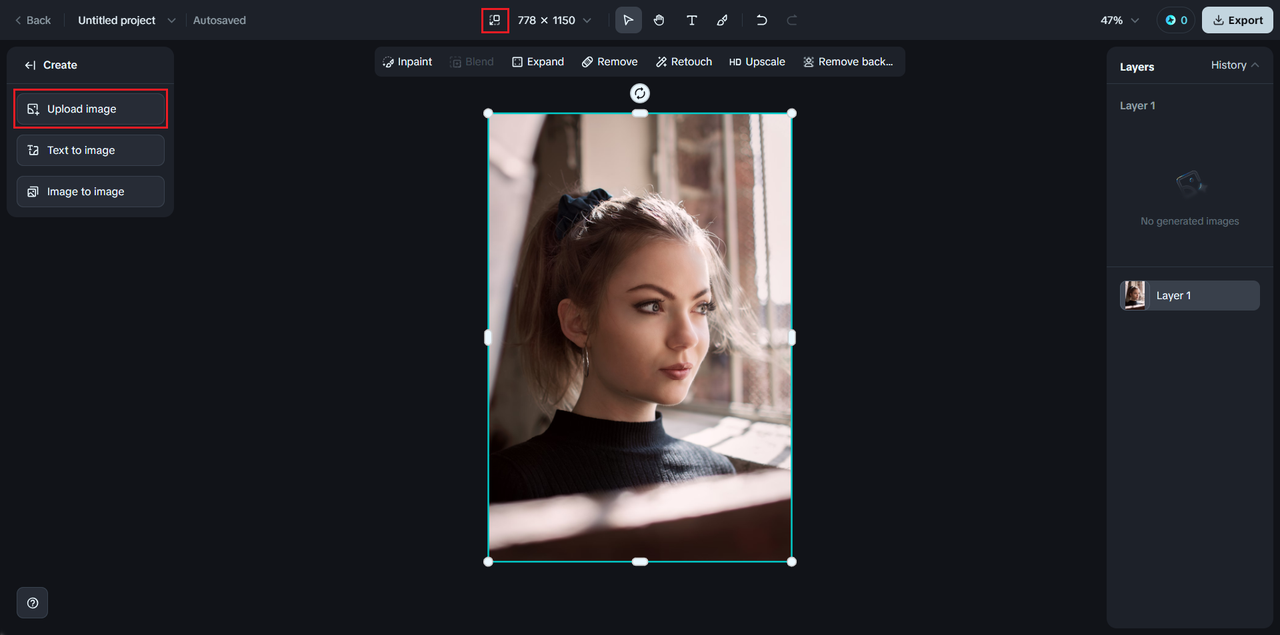Redo the last action
This screenshot has height=635, width=1280.
[792, 20]
